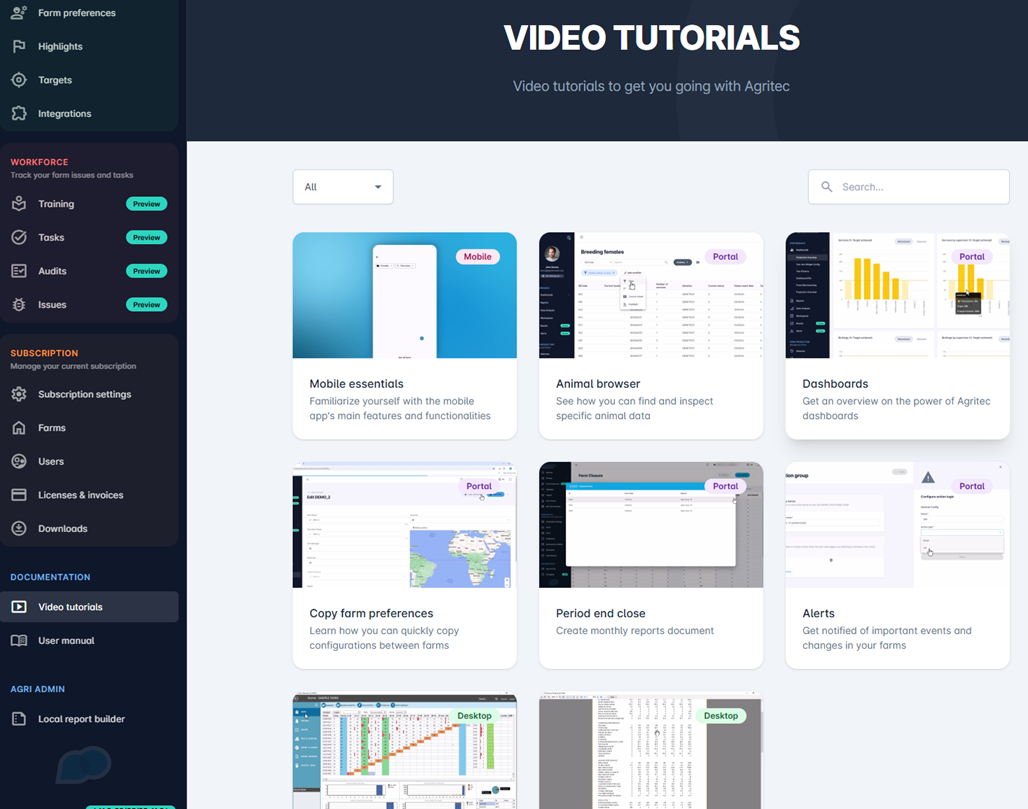Click the Downloads arrow icon
Viewport: 1028px width, 809px height.
click(x=19, y=529)
